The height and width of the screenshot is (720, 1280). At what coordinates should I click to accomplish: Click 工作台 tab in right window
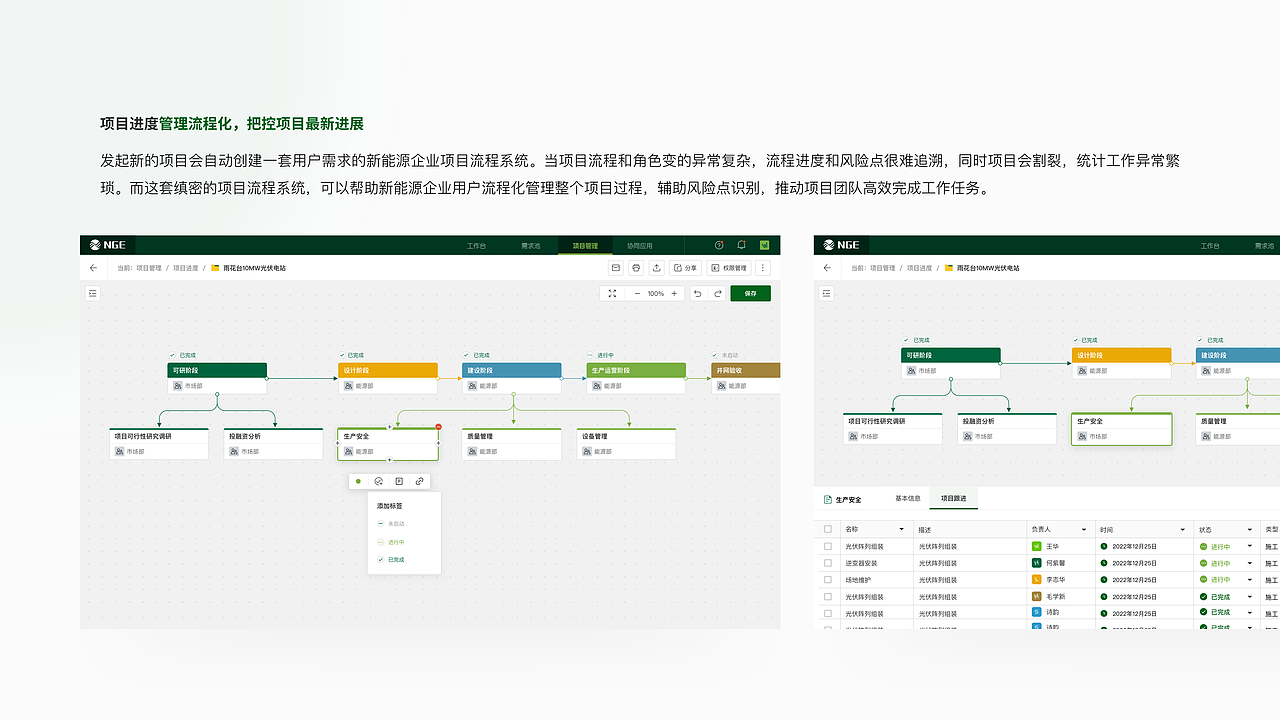tap(1210, 245)
